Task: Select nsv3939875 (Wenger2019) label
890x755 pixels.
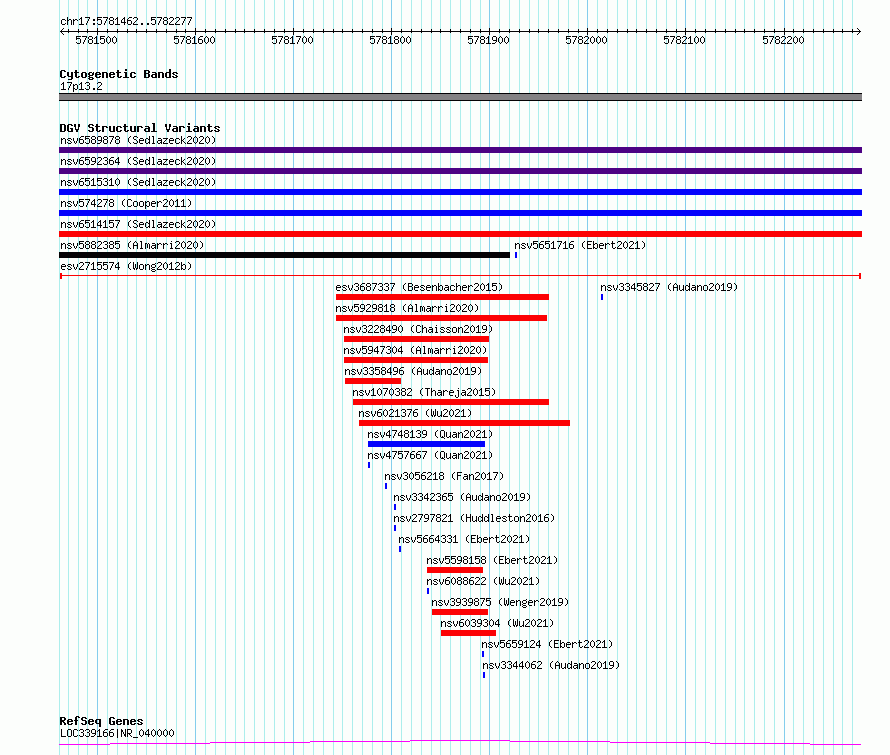Action: click(x=500, y=602)
